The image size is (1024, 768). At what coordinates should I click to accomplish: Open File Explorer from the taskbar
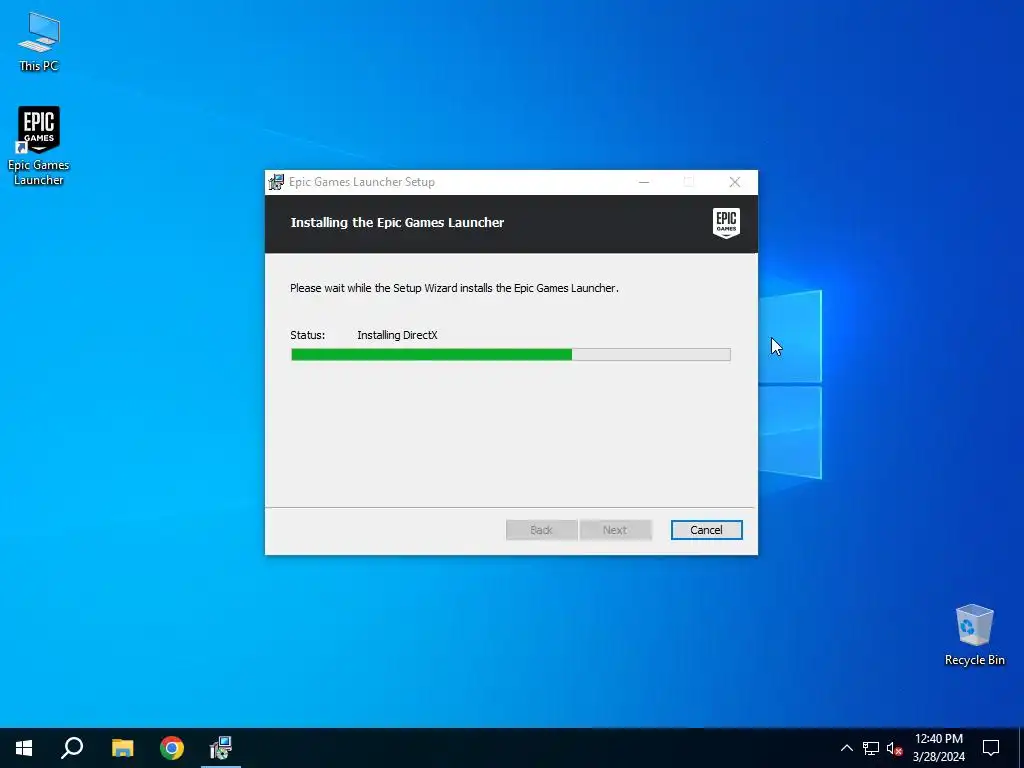click(x=122, y=748)
